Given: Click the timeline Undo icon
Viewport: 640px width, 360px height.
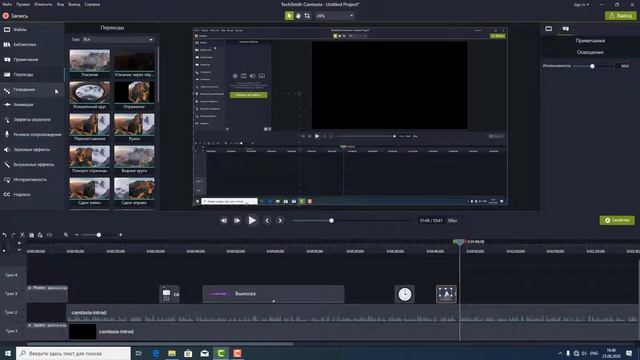Looking at the screenshot, I should [4, 235].
